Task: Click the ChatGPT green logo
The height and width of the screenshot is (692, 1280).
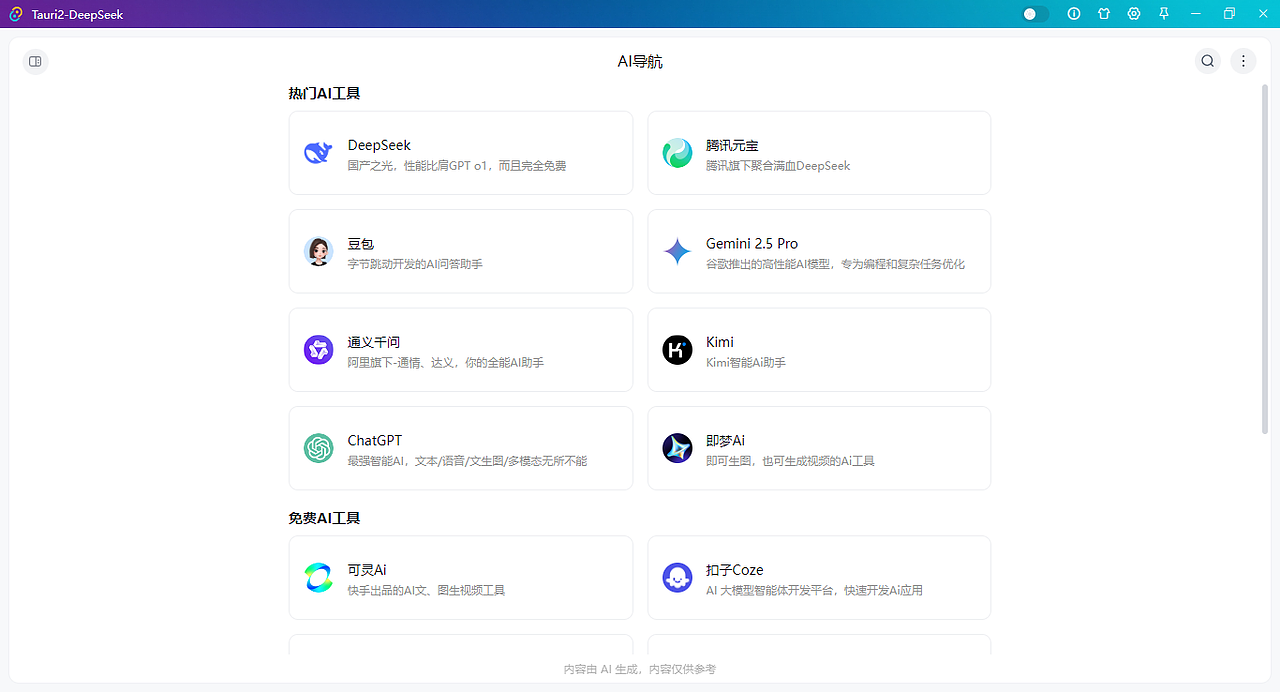Action: tap(318, 448)
